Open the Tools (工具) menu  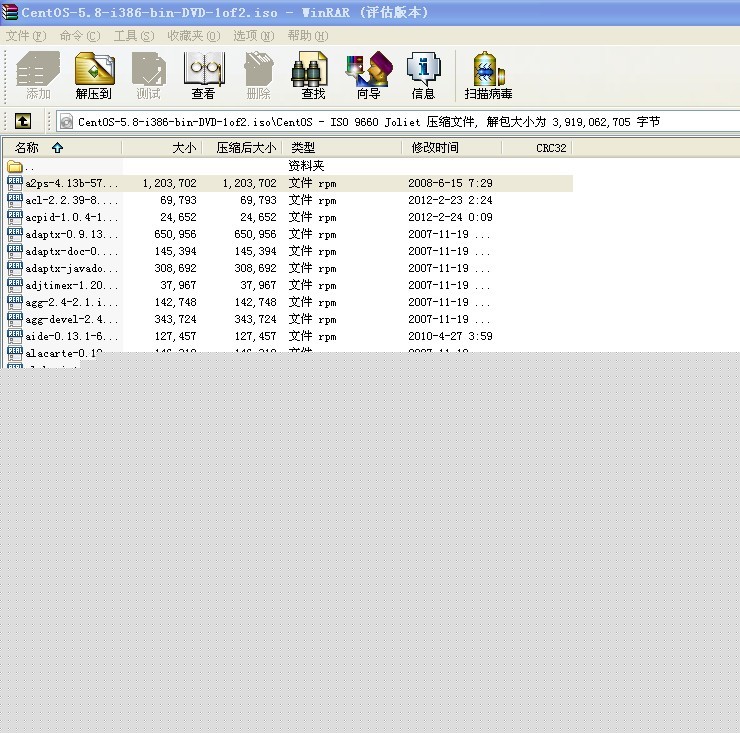click(134, 36)
